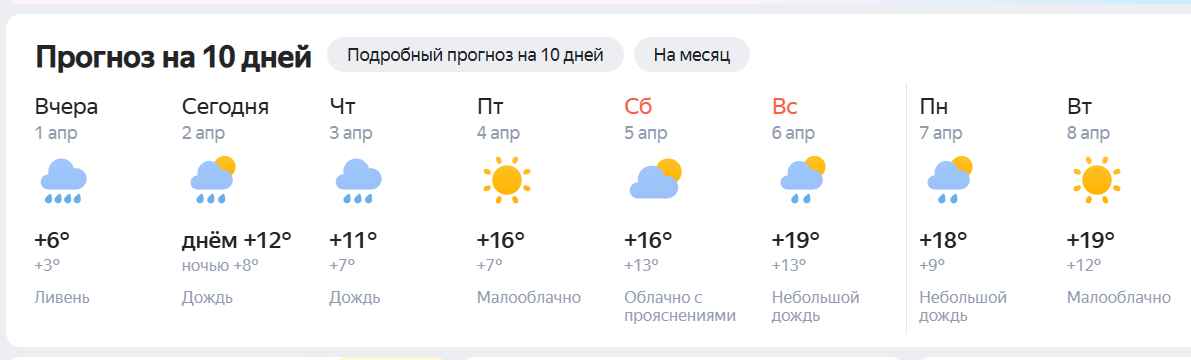The height and width of the screenshot is (360, 1191).
Task: Open the monthly forecast 'На месяц'
Action: click(692, 55)
